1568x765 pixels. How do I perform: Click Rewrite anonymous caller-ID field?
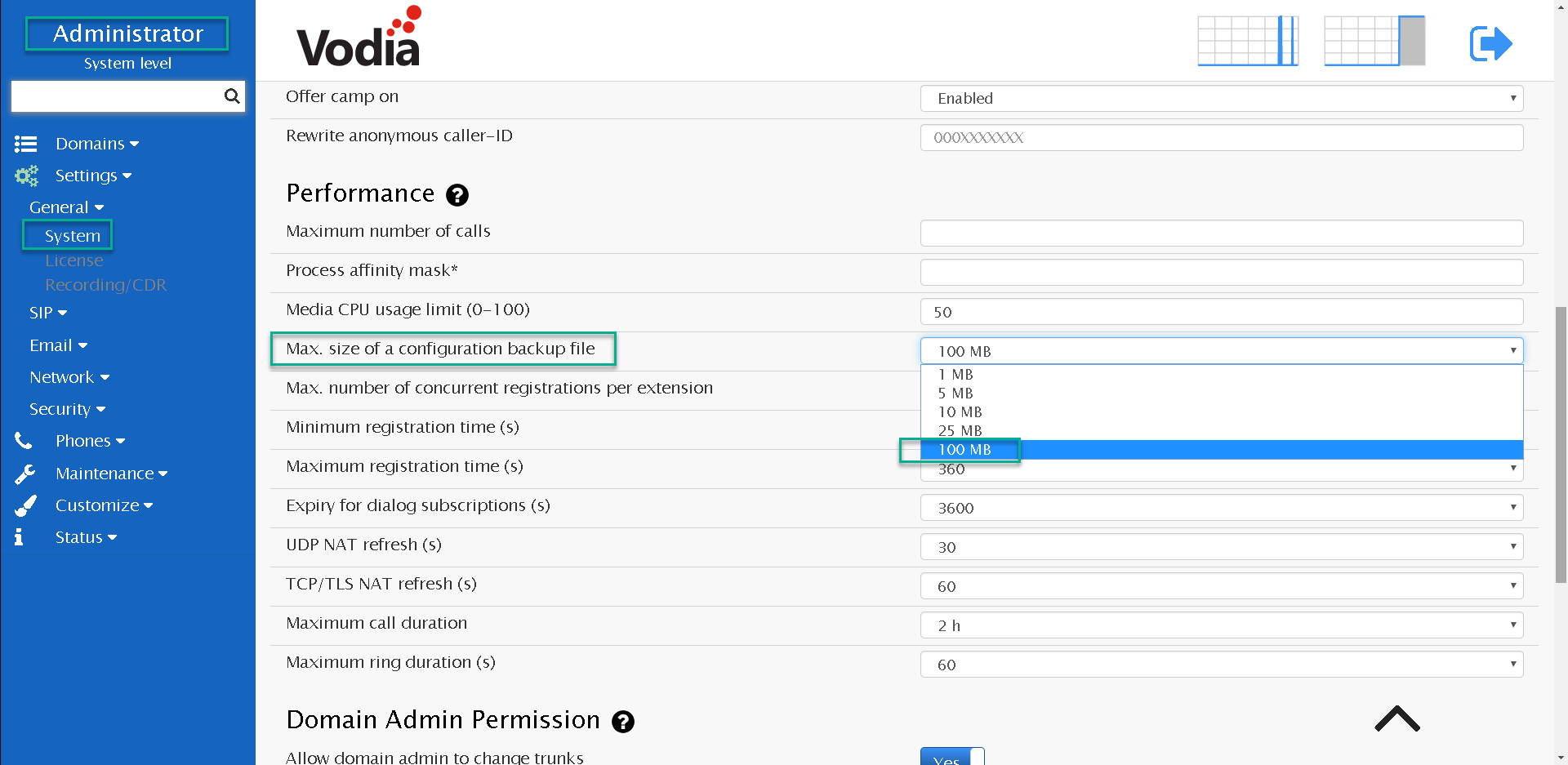1222,138
